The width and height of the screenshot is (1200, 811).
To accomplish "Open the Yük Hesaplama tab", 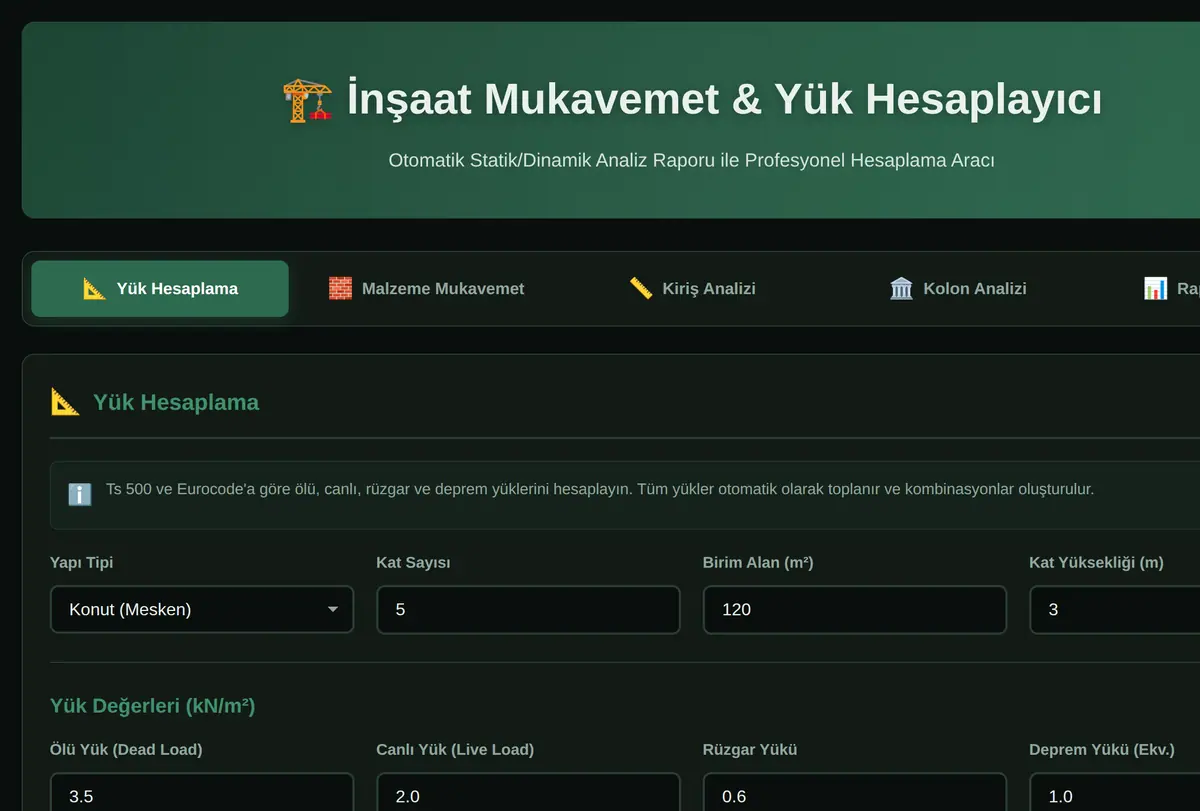I will coord(160,289).
